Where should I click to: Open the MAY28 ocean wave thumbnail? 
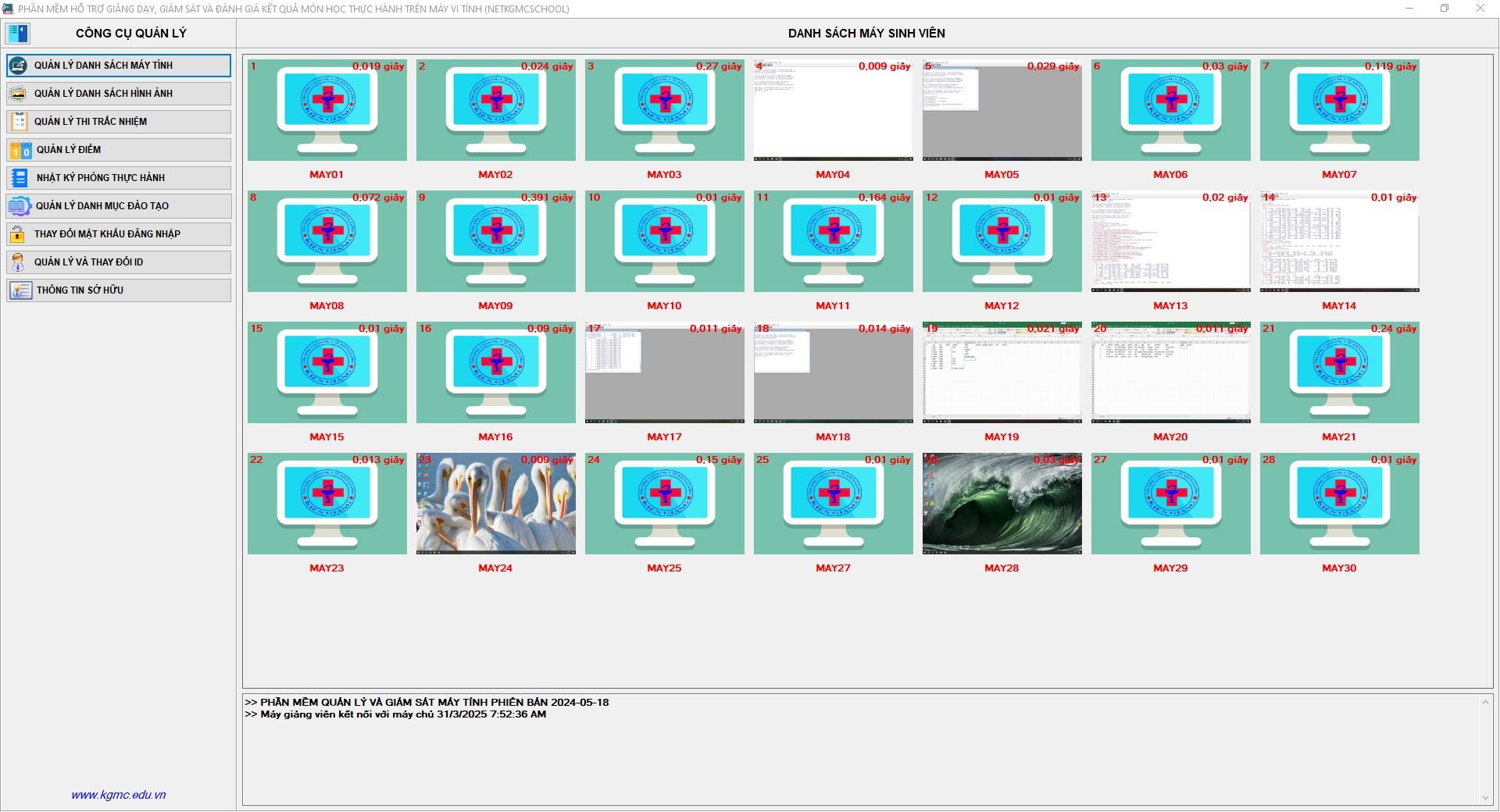click(1002, 504)
